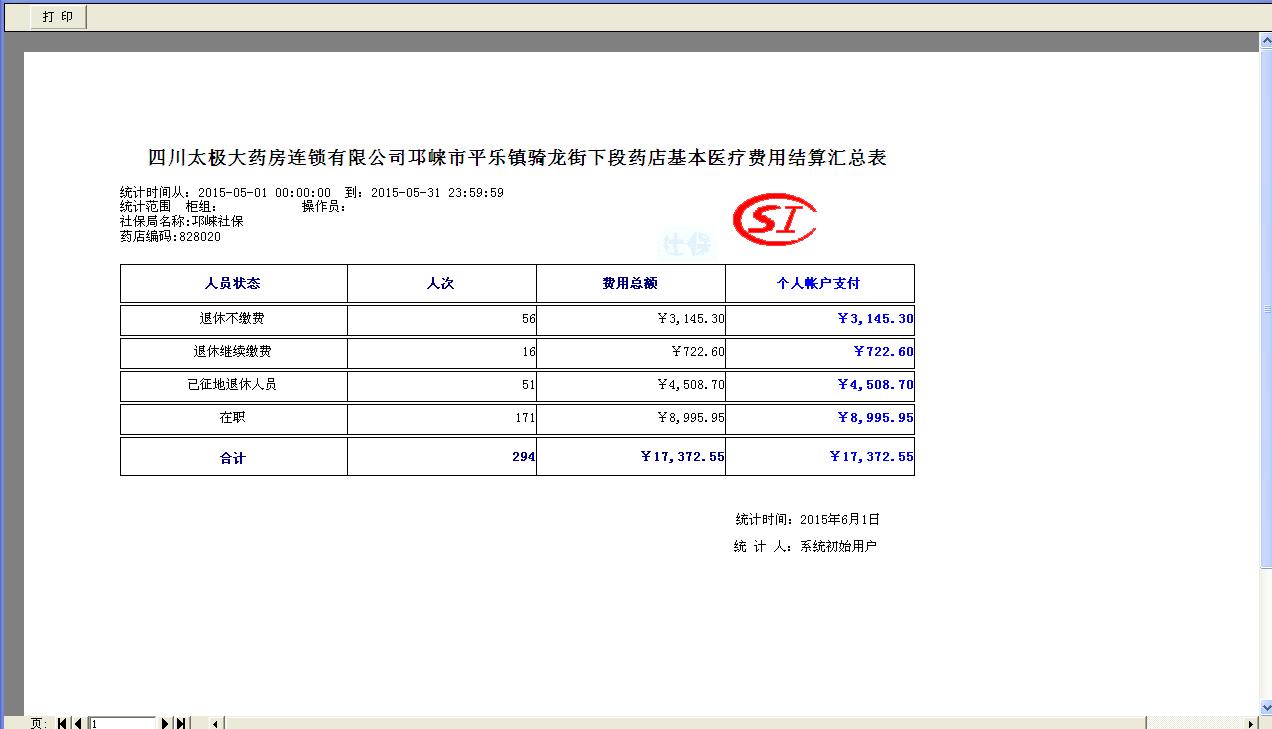Image resolution: width=1272 pixels, height=729 pixels.
Task: Select the 在职 row label
Action: [232, 418]
